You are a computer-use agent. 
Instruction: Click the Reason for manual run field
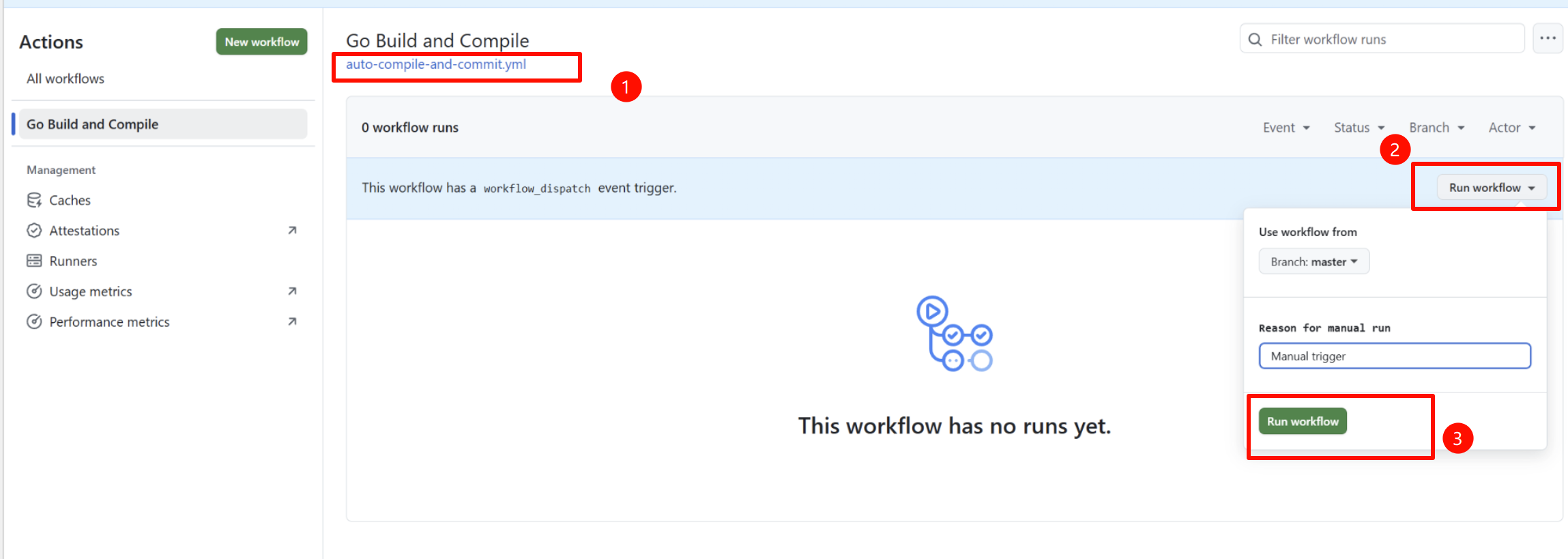(x=1395, y=356)
